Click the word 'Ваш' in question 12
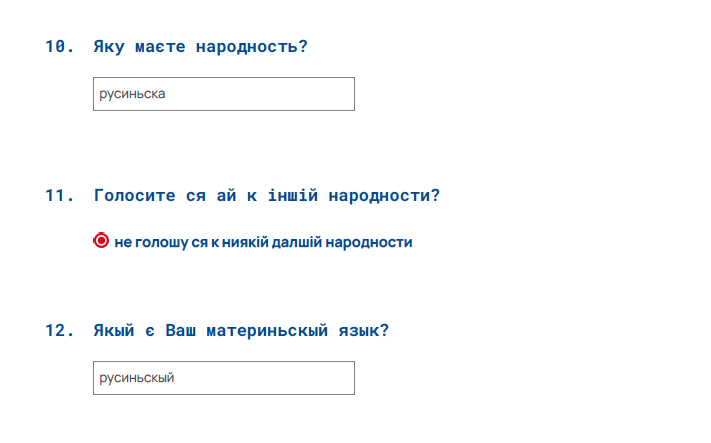 click(x=180, y=330)
